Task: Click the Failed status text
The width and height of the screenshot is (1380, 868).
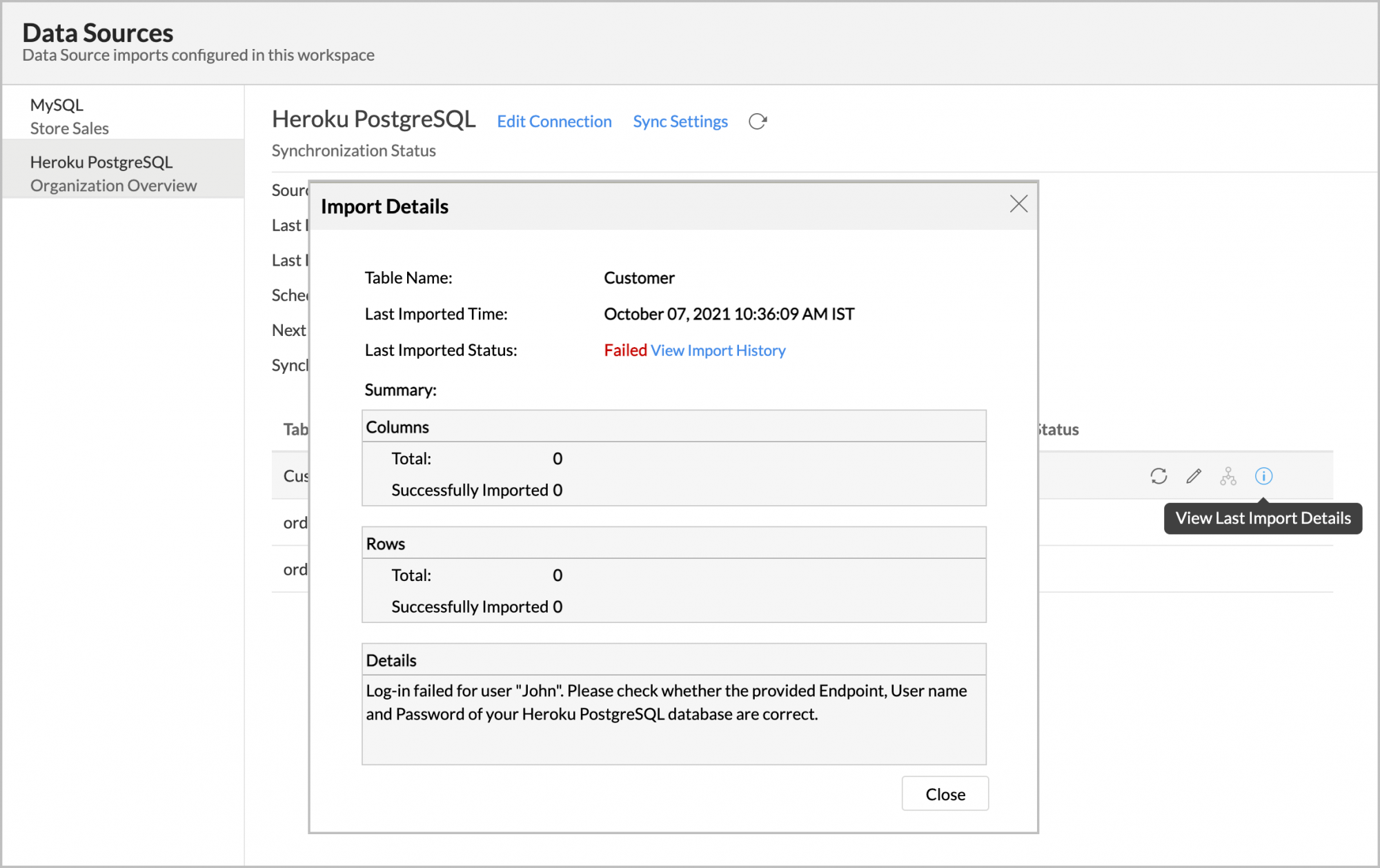Action: [625, 351]
